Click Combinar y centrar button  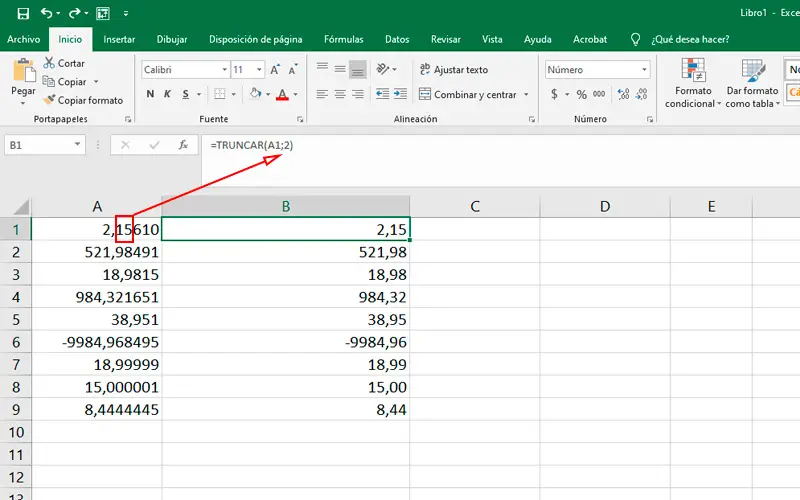[466, 95]
